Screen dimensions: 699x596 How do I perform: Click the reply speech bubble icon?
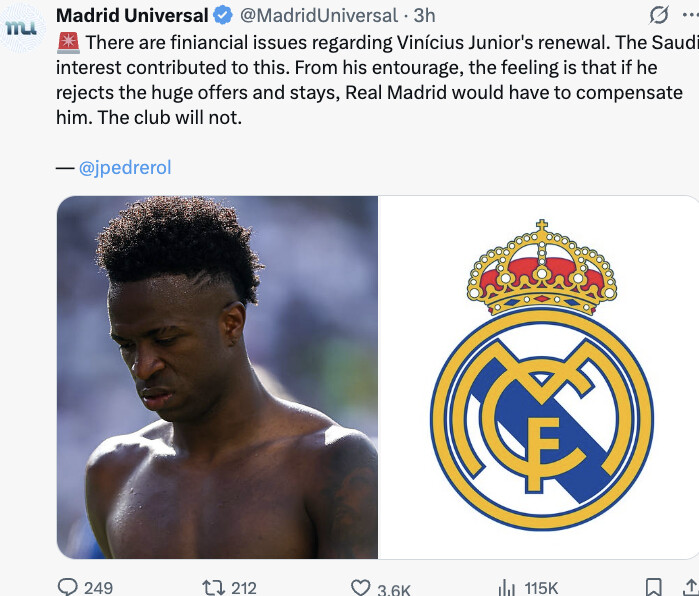point(68,587)
